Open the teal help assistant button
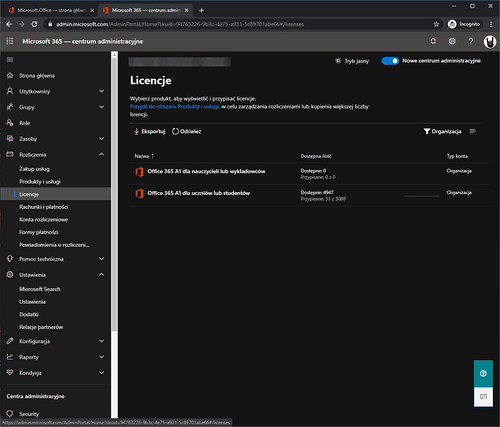 pyautogui.click(x=483, y=373)
